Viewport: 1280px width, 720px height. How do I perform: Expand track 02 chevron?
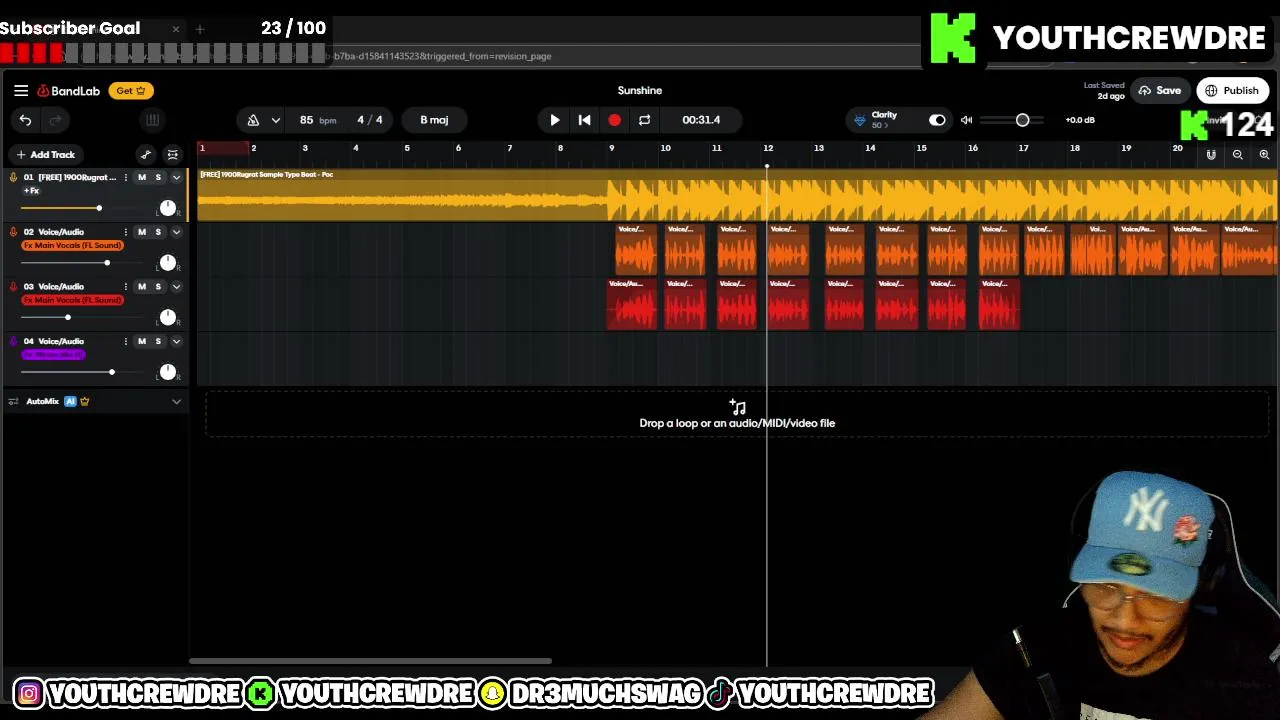(x=176, y=232)
